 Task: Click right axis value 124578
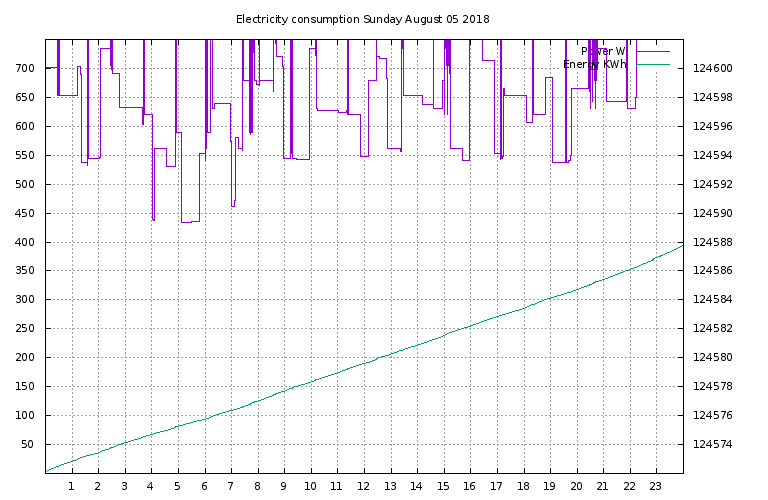click(713, 386)
